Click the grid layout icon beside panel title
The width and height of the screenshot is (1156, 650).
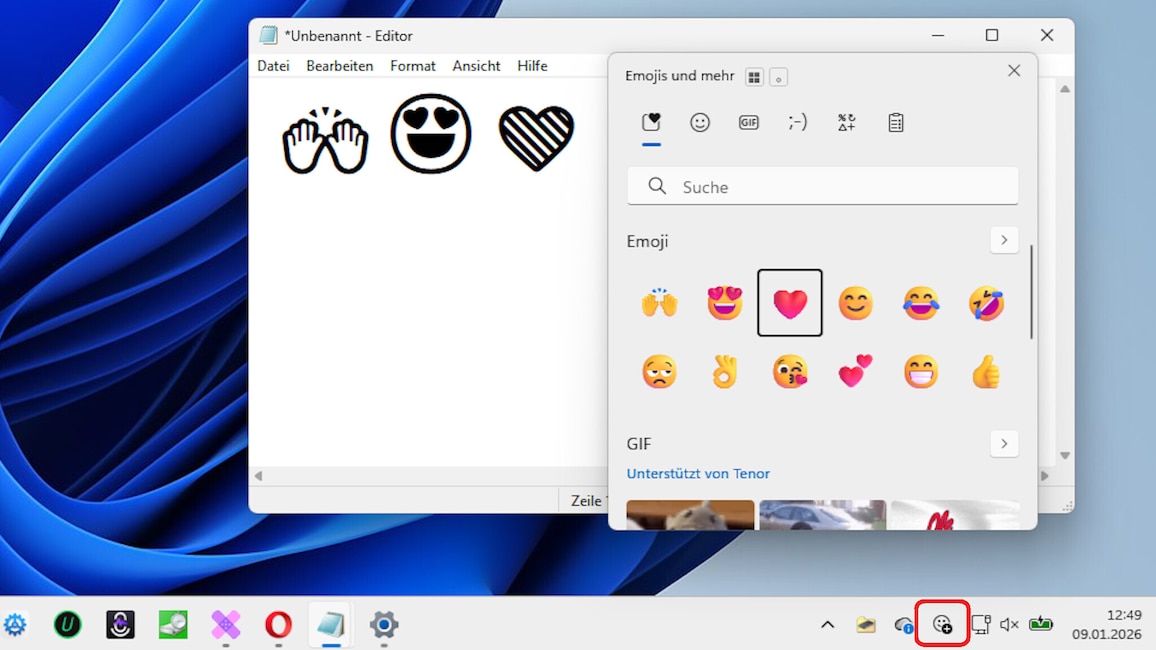pos(753,77)
